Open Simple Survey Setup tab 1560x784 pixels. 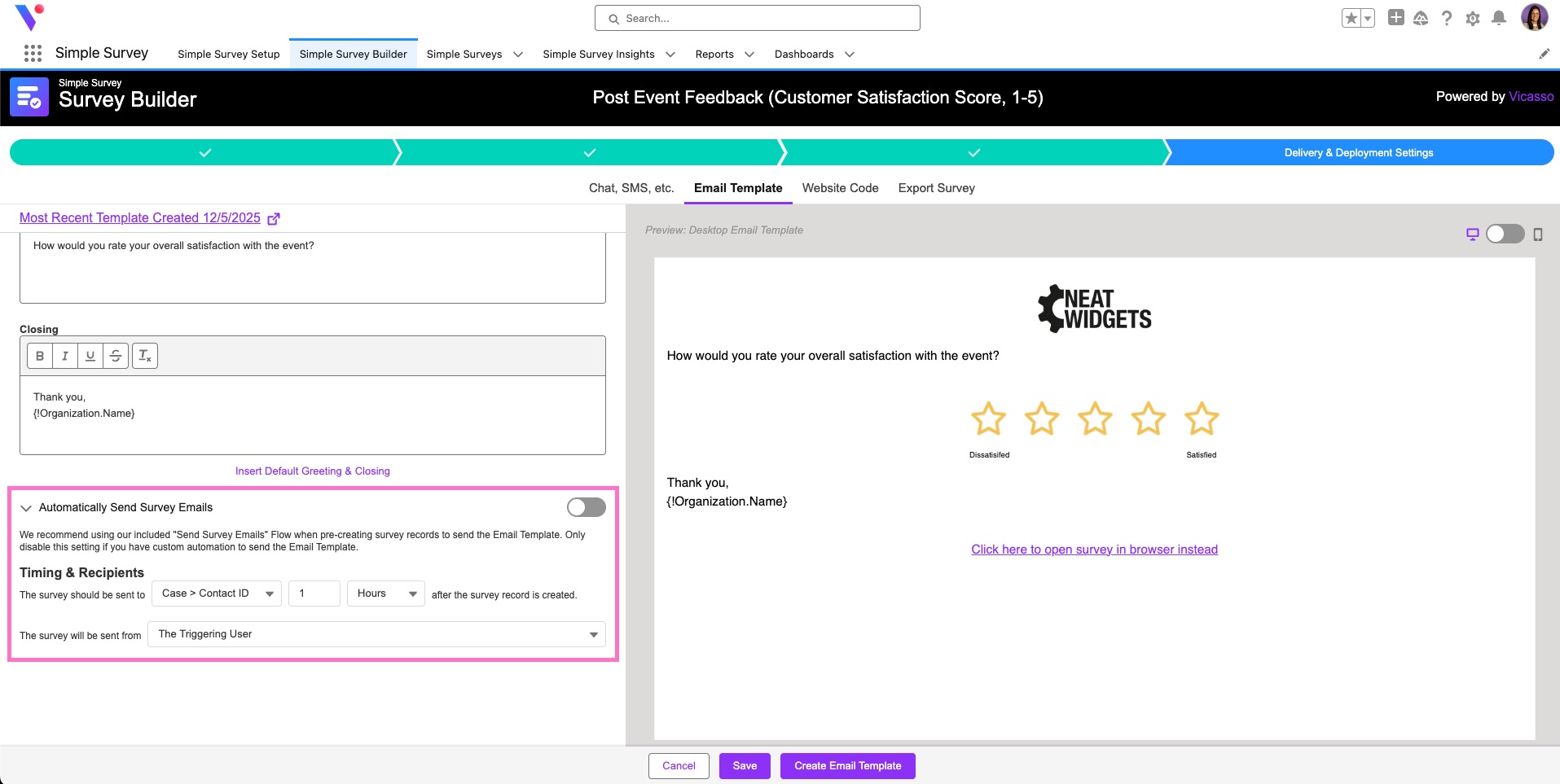pos(229,55)
